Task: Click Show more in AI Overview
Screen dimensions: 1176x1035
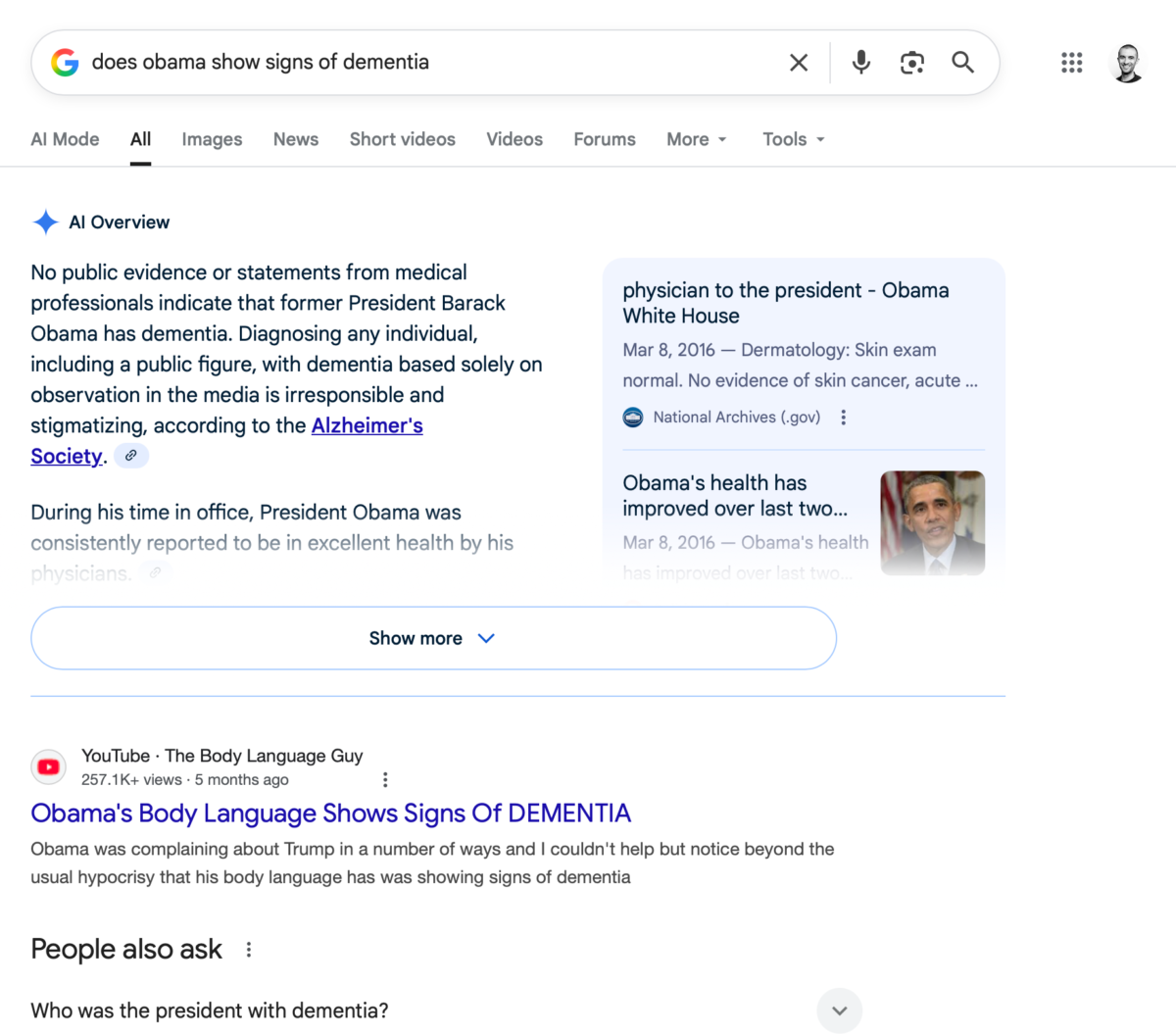Action: 433,638
